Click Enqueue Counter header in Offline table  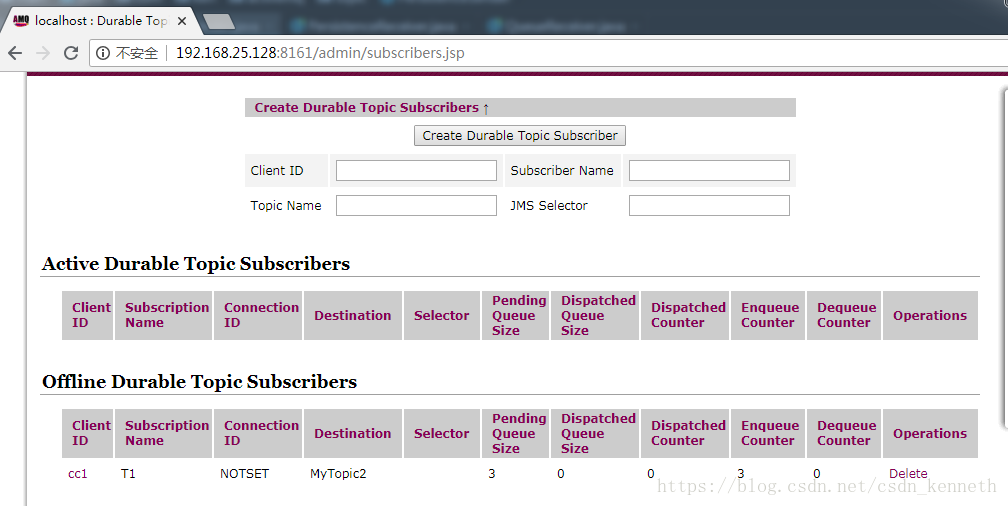point(770,433)
